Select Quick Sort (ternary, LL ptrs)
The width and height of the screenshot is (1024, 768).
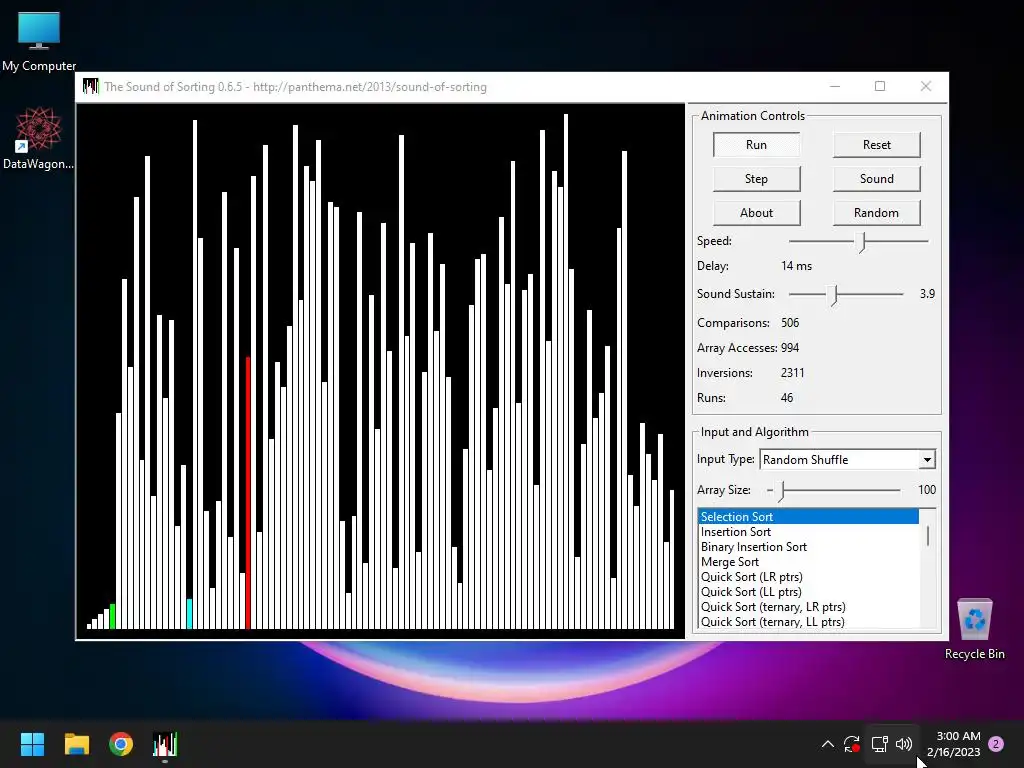coord(808,622)
